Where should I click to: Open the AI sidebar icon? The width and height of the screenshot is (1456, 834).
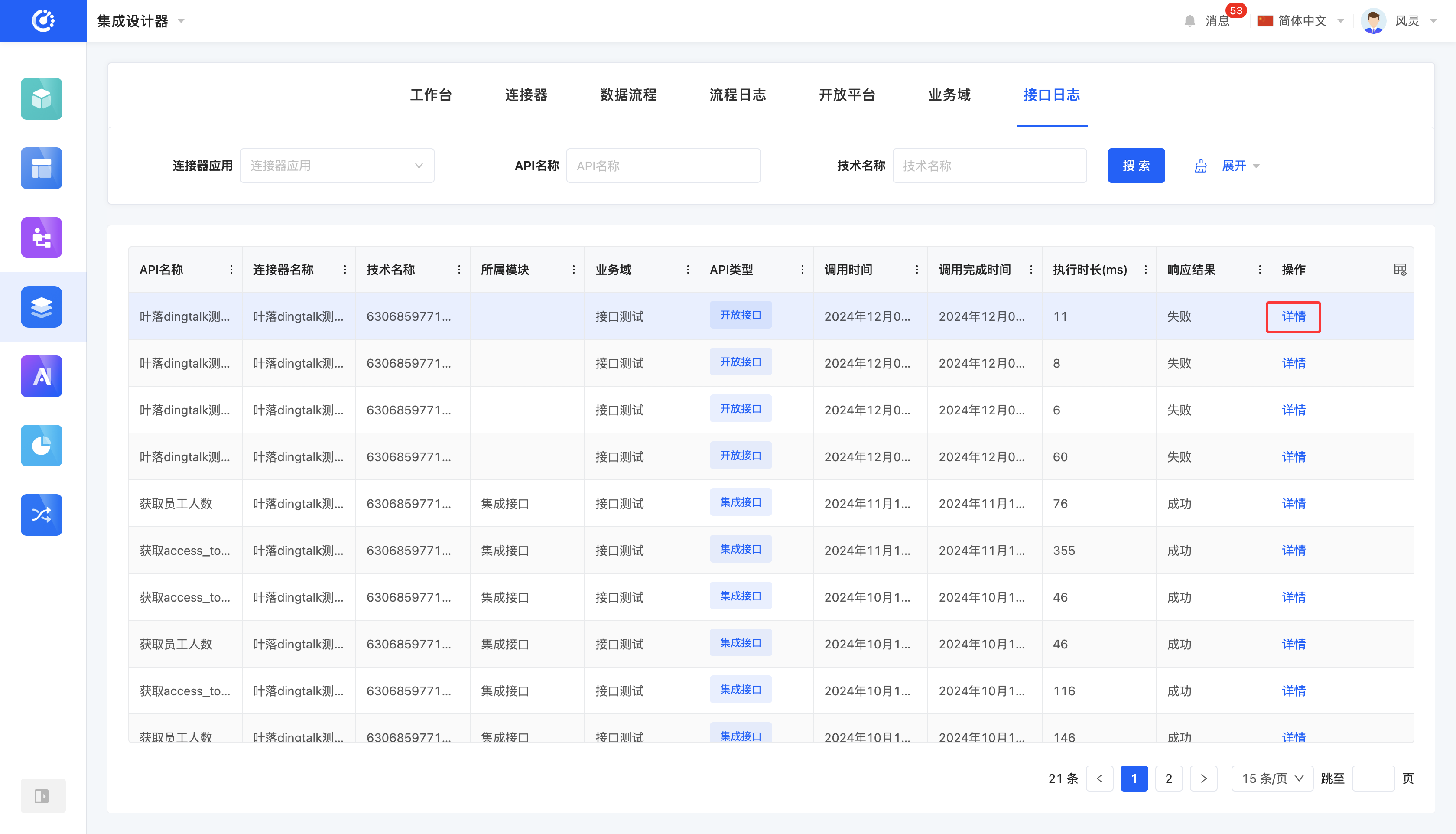click(41, 376)
